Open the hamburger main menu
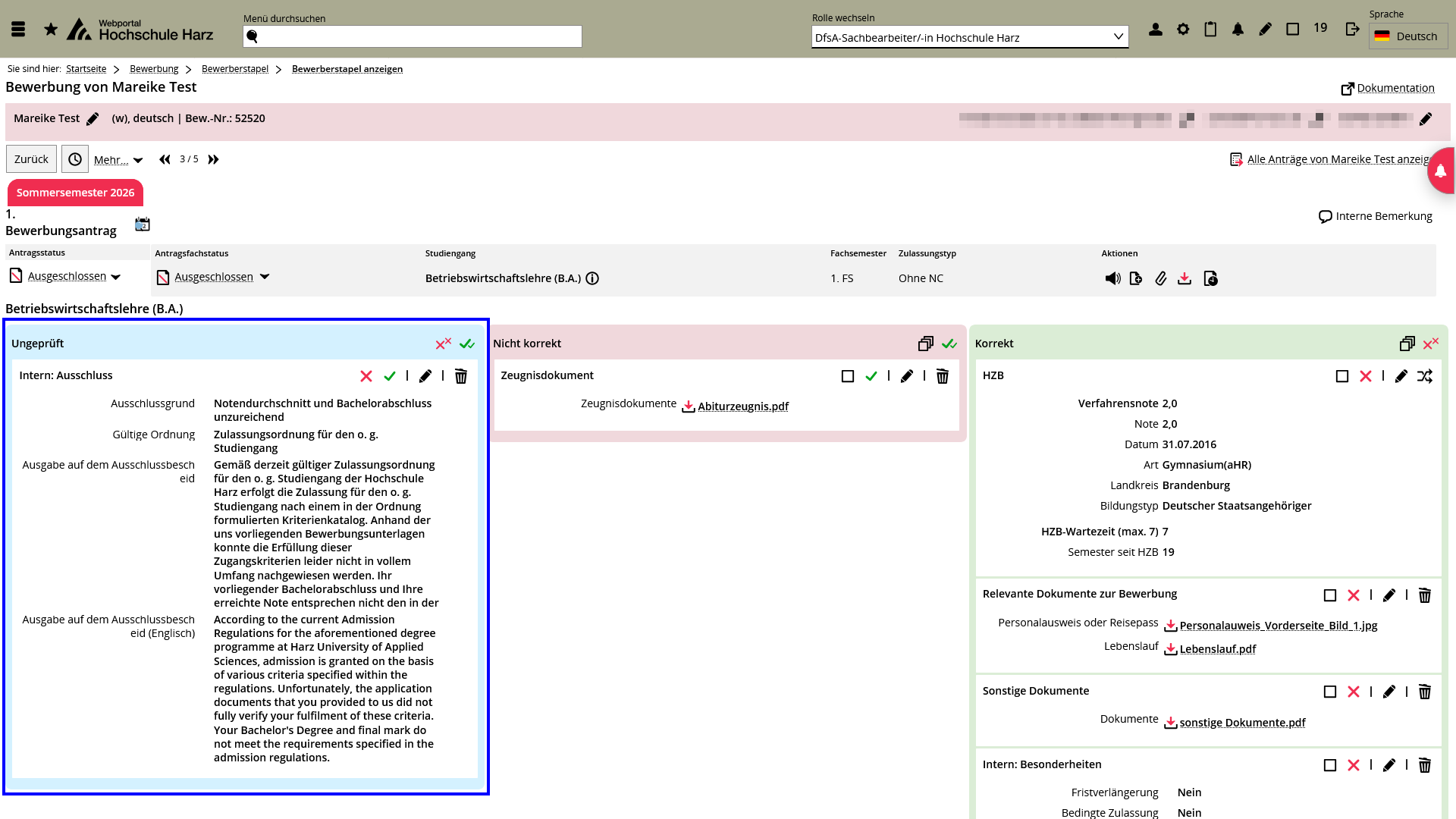This screenshot has width=1456, height=819. point(19,30)
